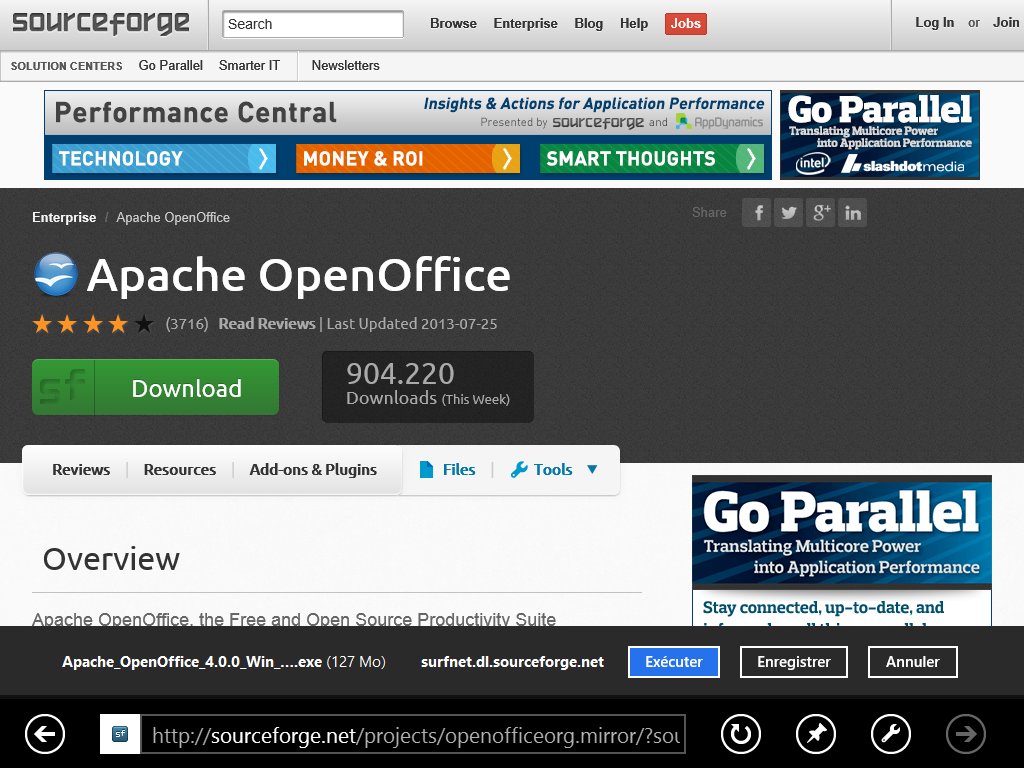Open the large Go Parallel sidebar ad
Viewport: 1024px width, 768px height.
click(842, 550)
